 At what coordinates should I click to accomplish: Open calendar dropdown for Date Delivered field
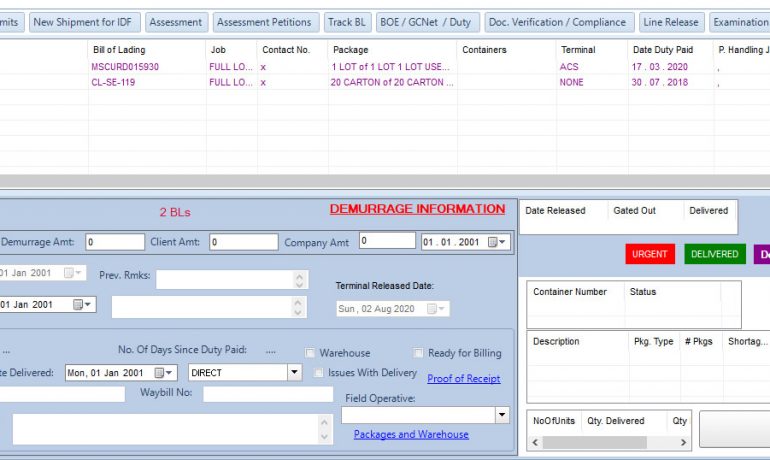(x=168, y=373)
